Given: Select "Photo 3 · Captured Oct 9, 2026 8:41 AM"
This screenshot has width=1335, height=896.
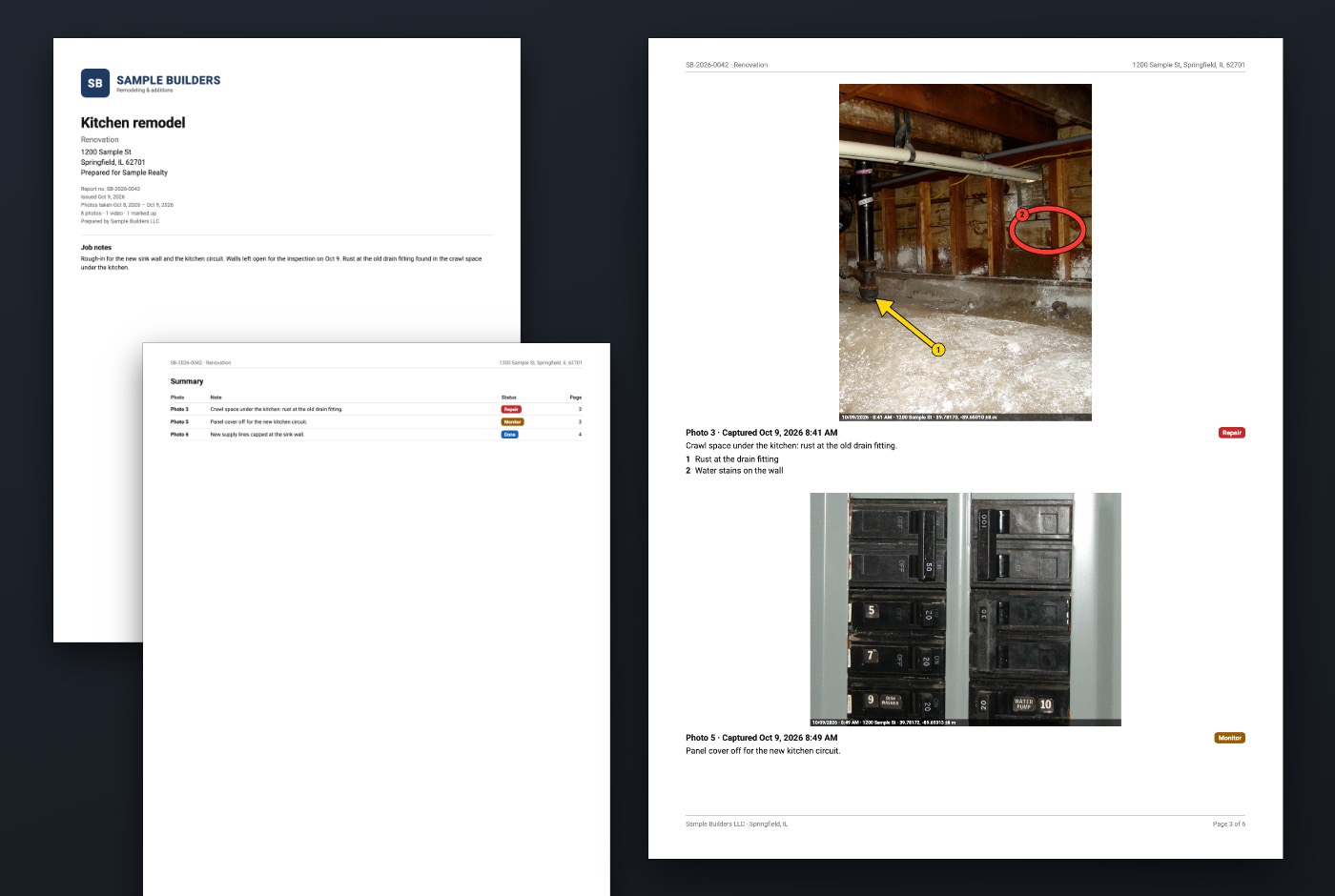Looking at the screenshot, I should [x=762, y=433].
